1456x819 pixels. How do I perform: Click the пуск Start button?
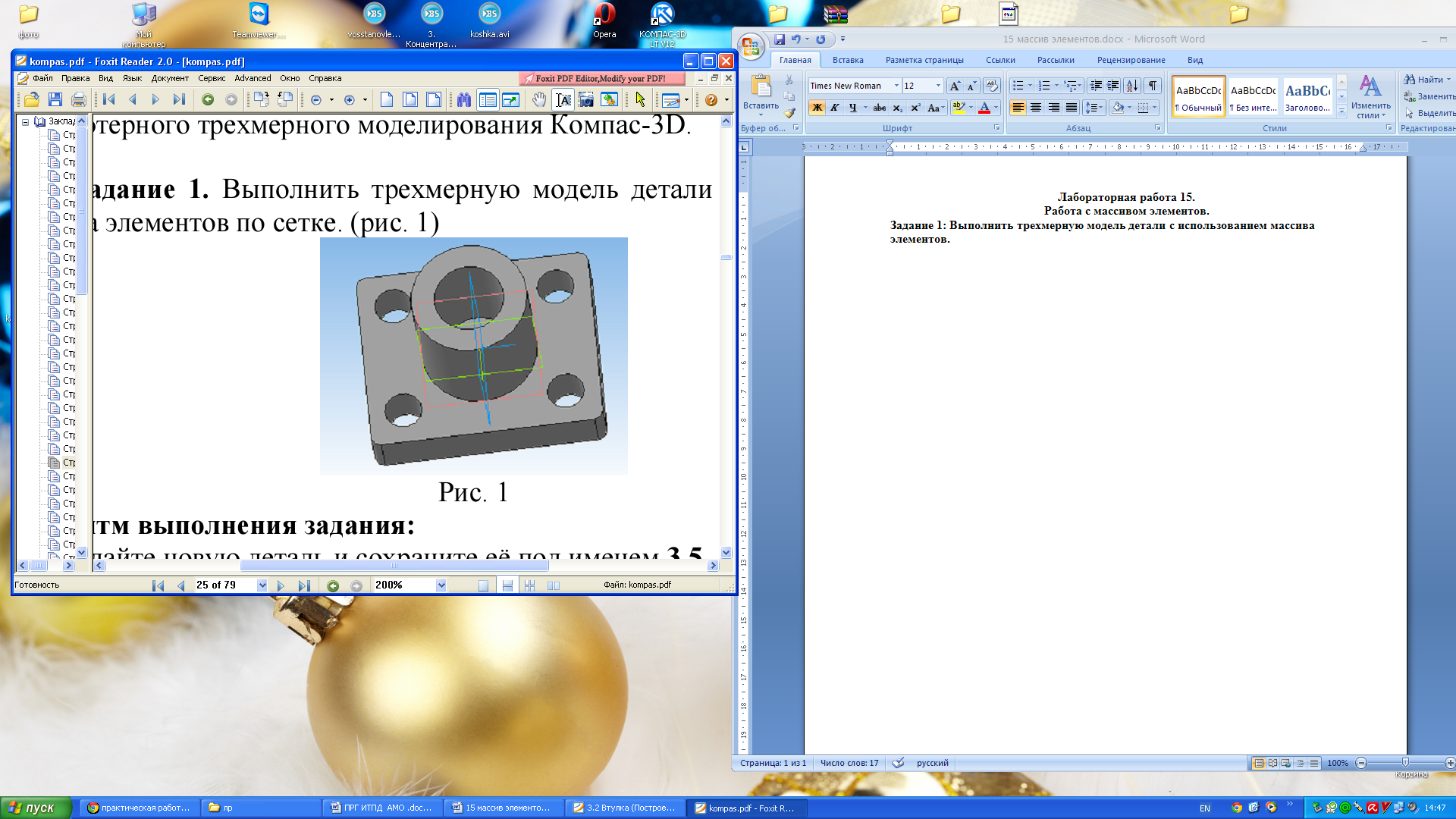35,808
